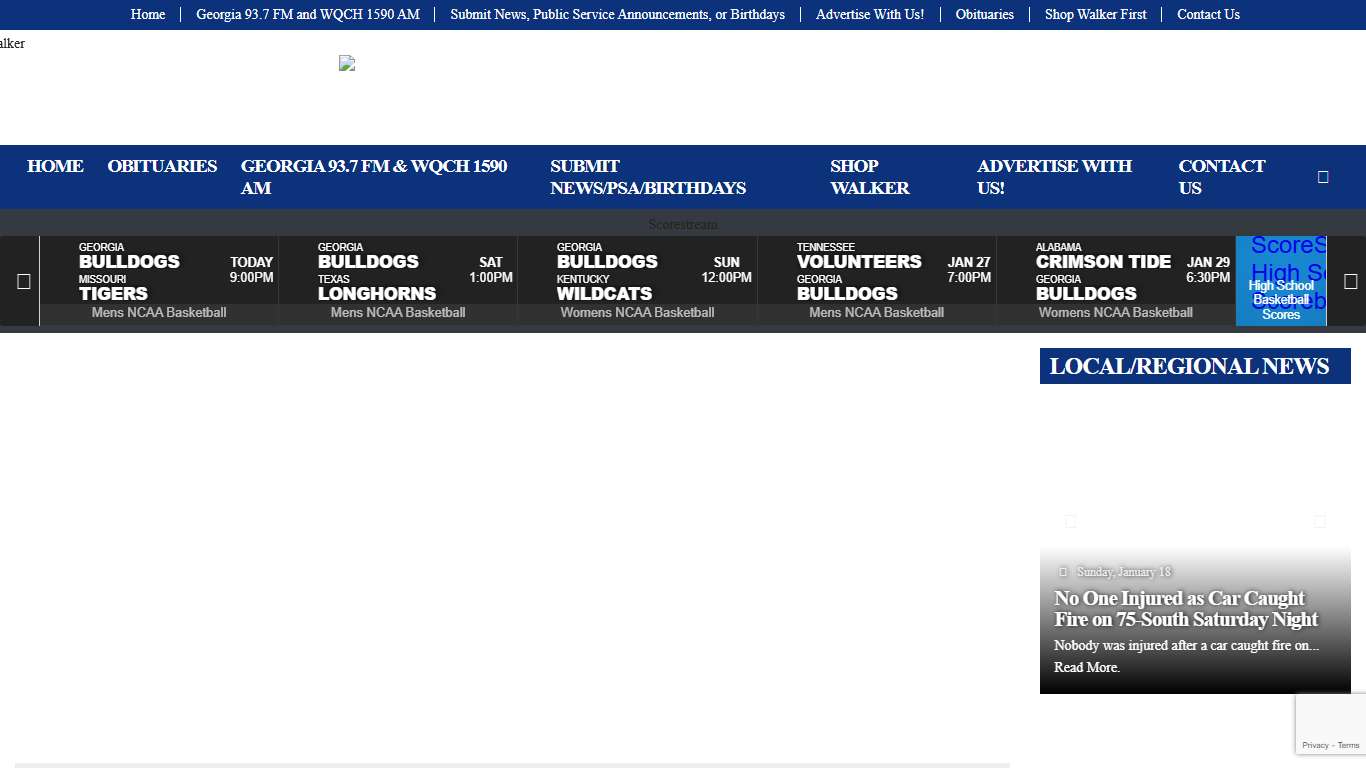This screenshot has height=768, width=1366.
Task: Click Read More on the car fire story
Action: tap(1086, 667)
